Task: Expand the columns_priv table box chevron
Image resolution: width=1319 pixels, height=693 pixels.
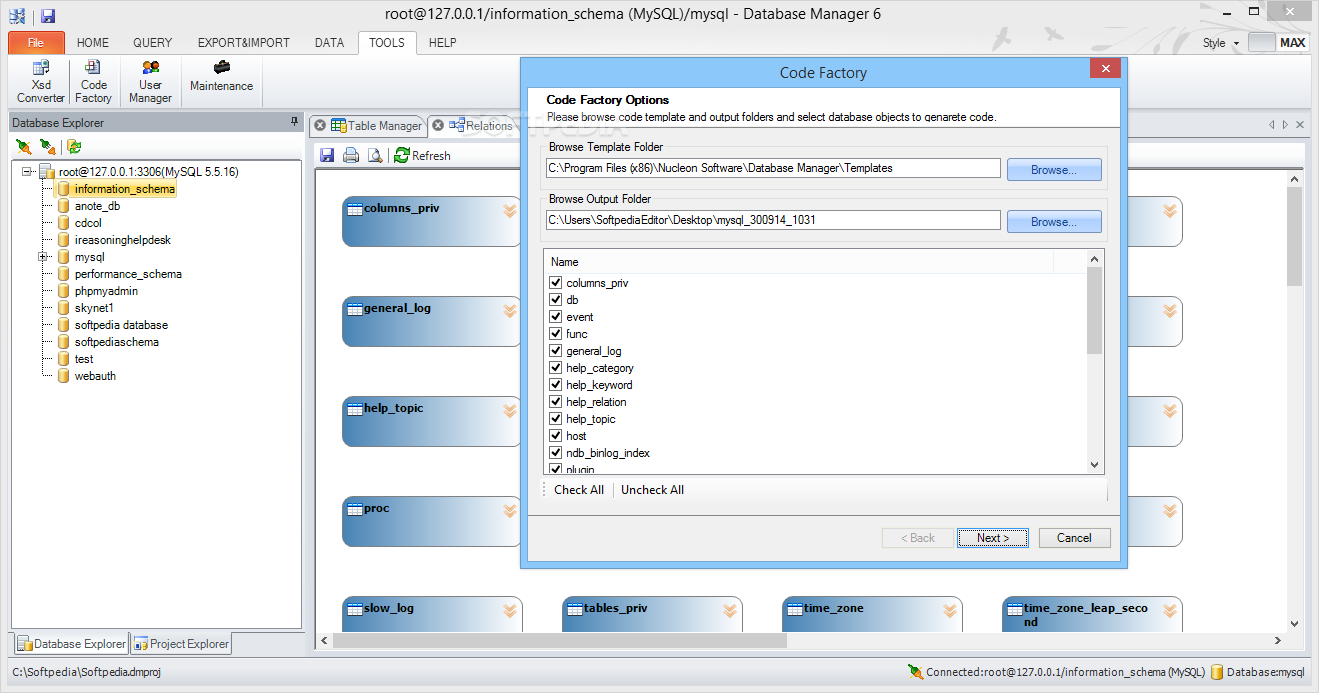Action: [x=510, y=210]
